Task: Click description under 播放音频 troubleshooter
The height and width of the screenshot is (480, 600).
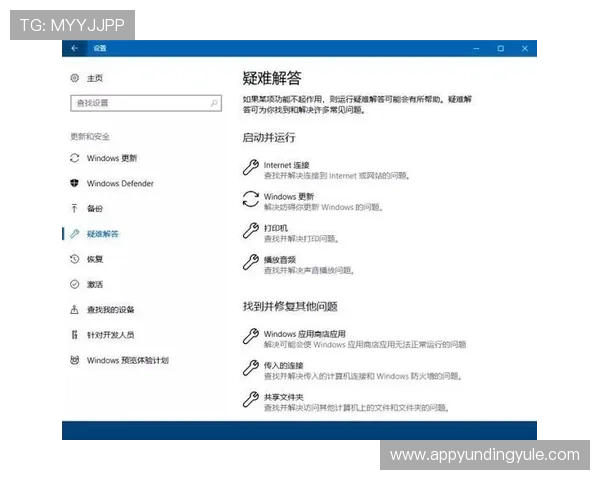Action: (x=309, y=271)
